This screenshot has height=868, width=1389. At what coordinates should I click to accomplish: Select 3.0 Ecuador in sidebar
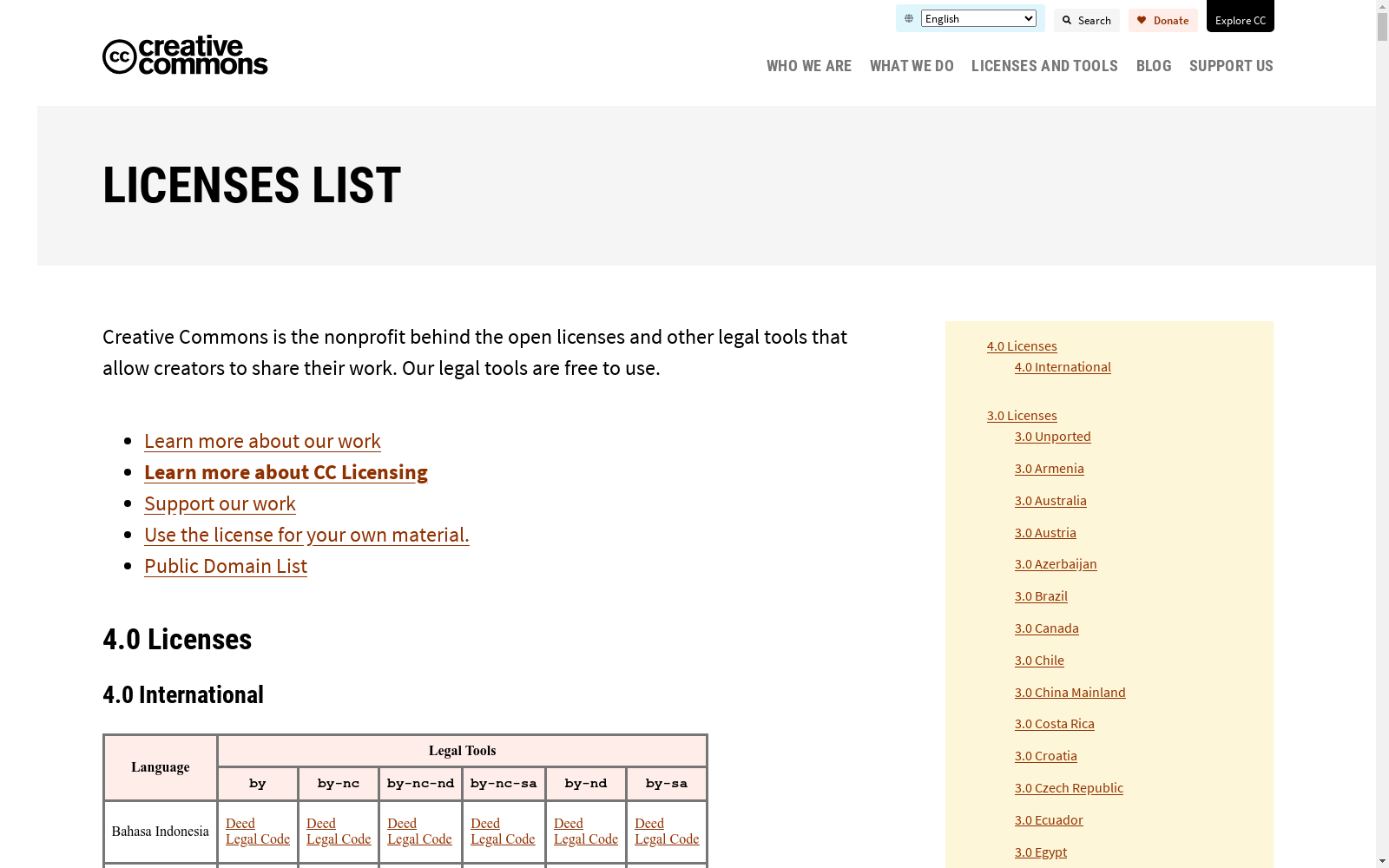click(x=1049, y=819)
